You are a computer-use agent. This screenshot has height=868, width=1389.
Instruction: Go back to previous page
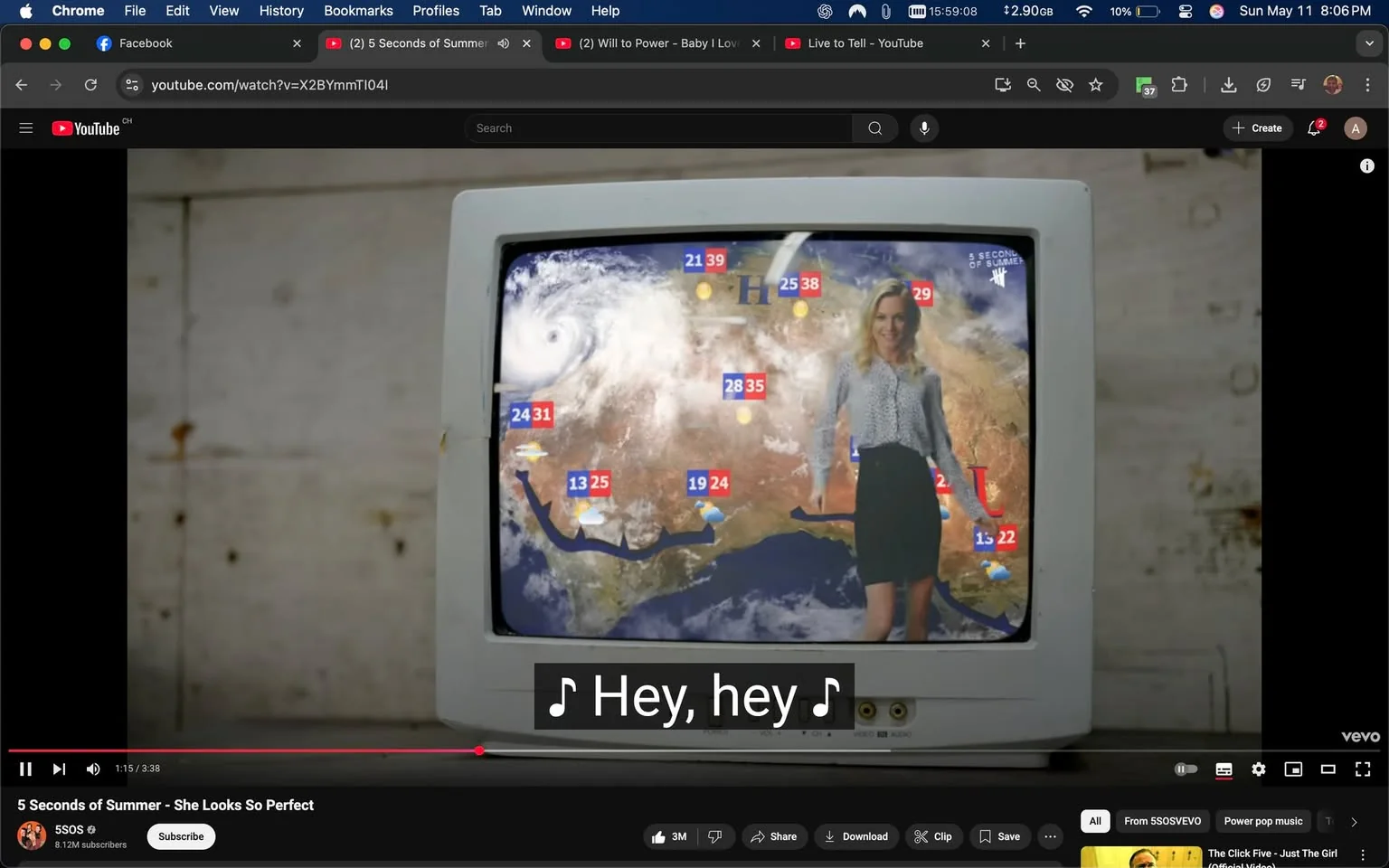pos(22,85)
